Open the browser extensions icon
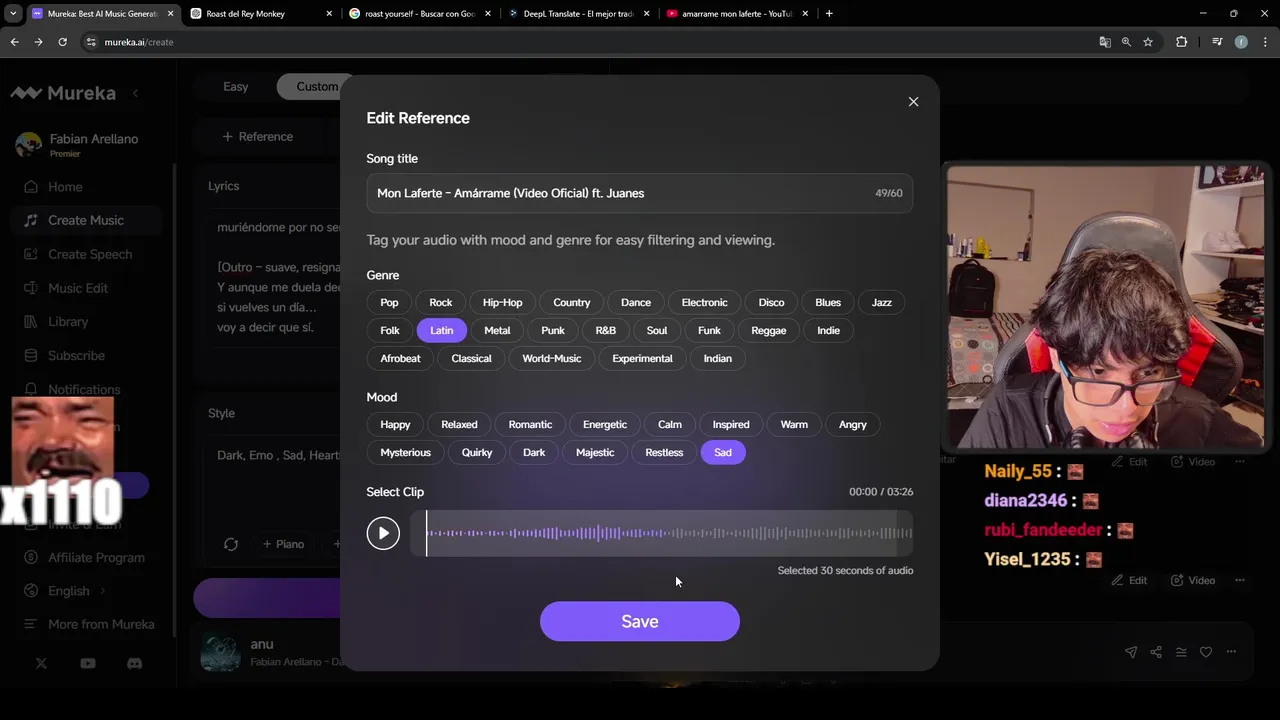 pyautogui.click(x=1181, y=42)
